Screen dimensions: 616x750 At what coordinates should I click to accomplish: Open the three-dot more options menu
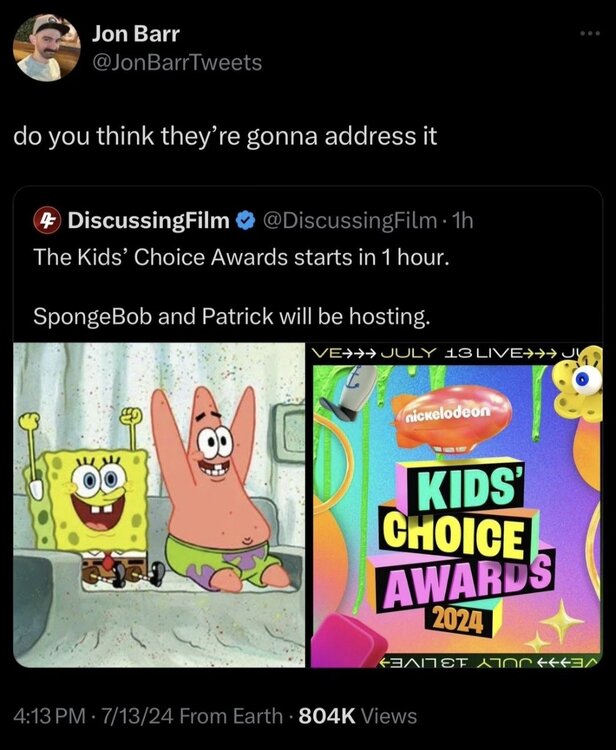point(590,33)
